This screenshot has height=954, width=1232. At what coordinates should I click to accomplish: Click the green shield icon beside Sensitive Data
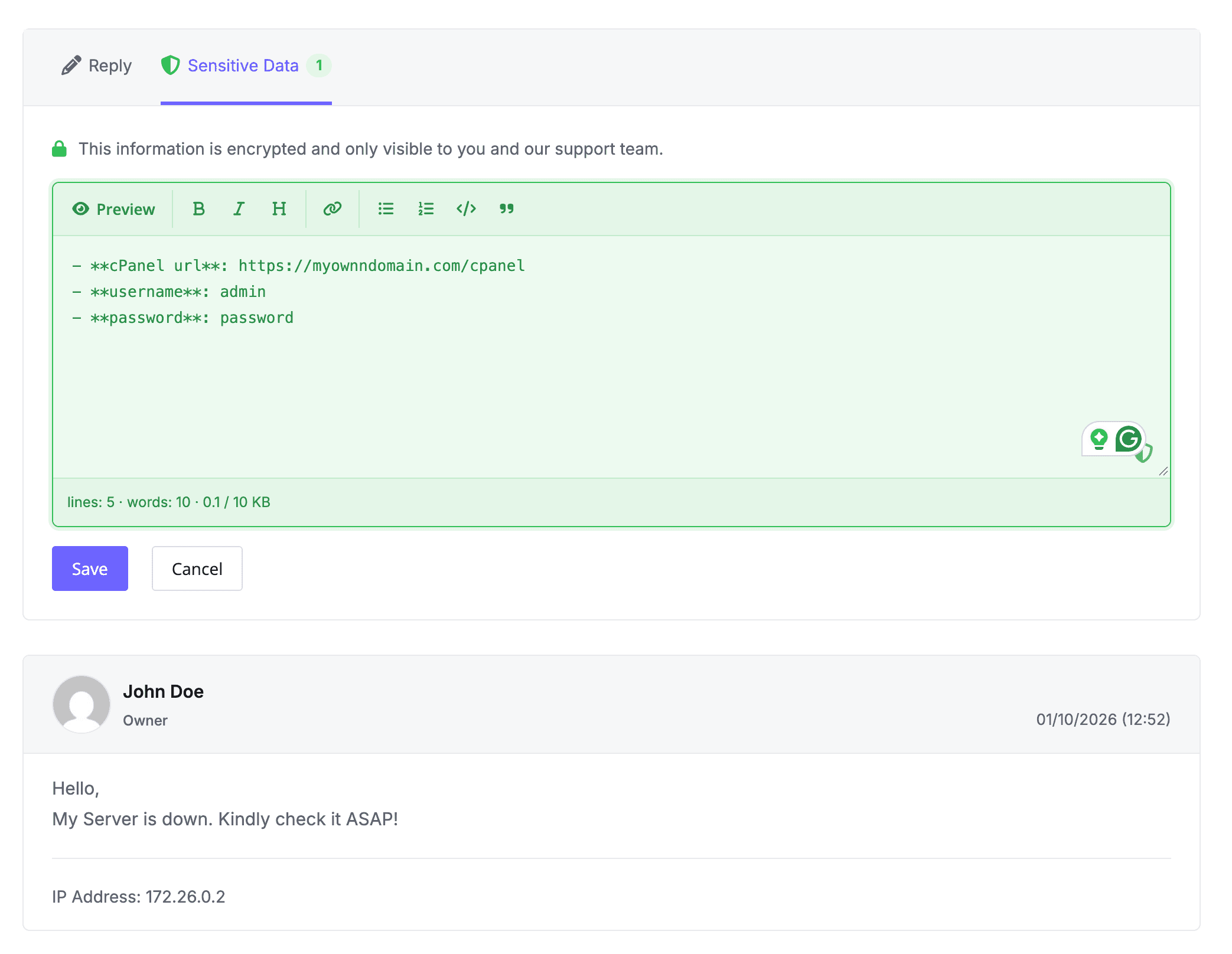click(x=171, y=65)
